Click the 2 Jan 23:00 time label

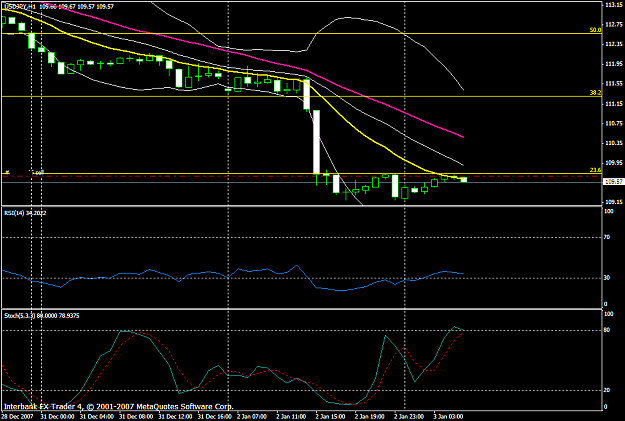tap(409, 417)
